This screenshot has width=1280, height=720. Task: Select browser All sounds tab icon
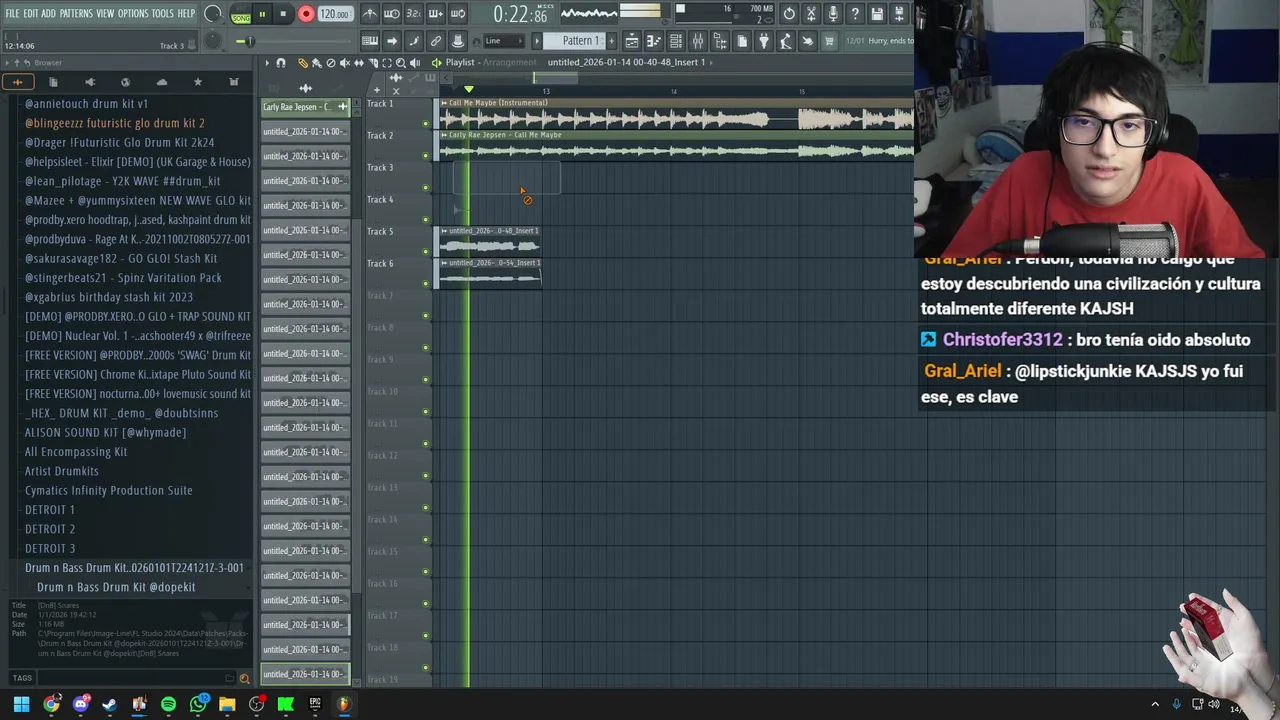[x=17, y=82]
